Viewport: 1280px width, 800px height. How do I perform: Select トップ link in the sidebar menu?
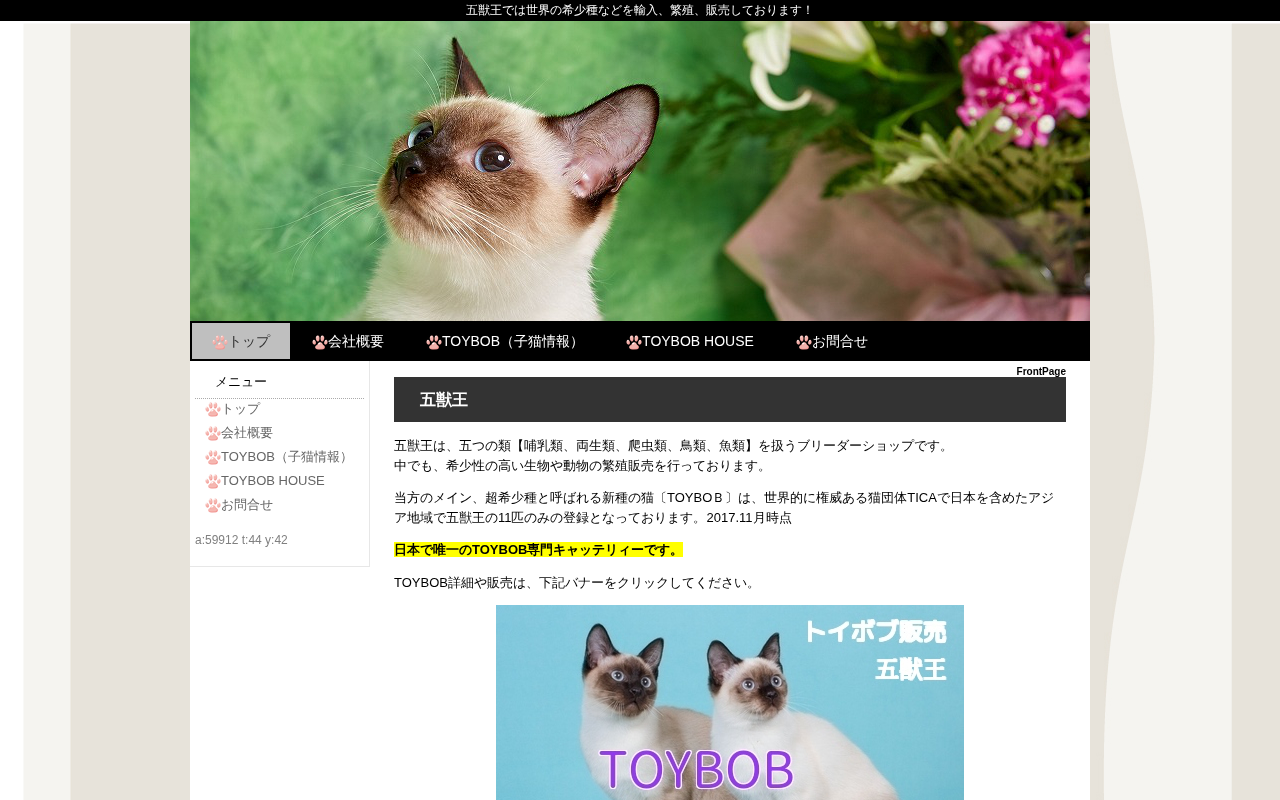click(240, 409)
